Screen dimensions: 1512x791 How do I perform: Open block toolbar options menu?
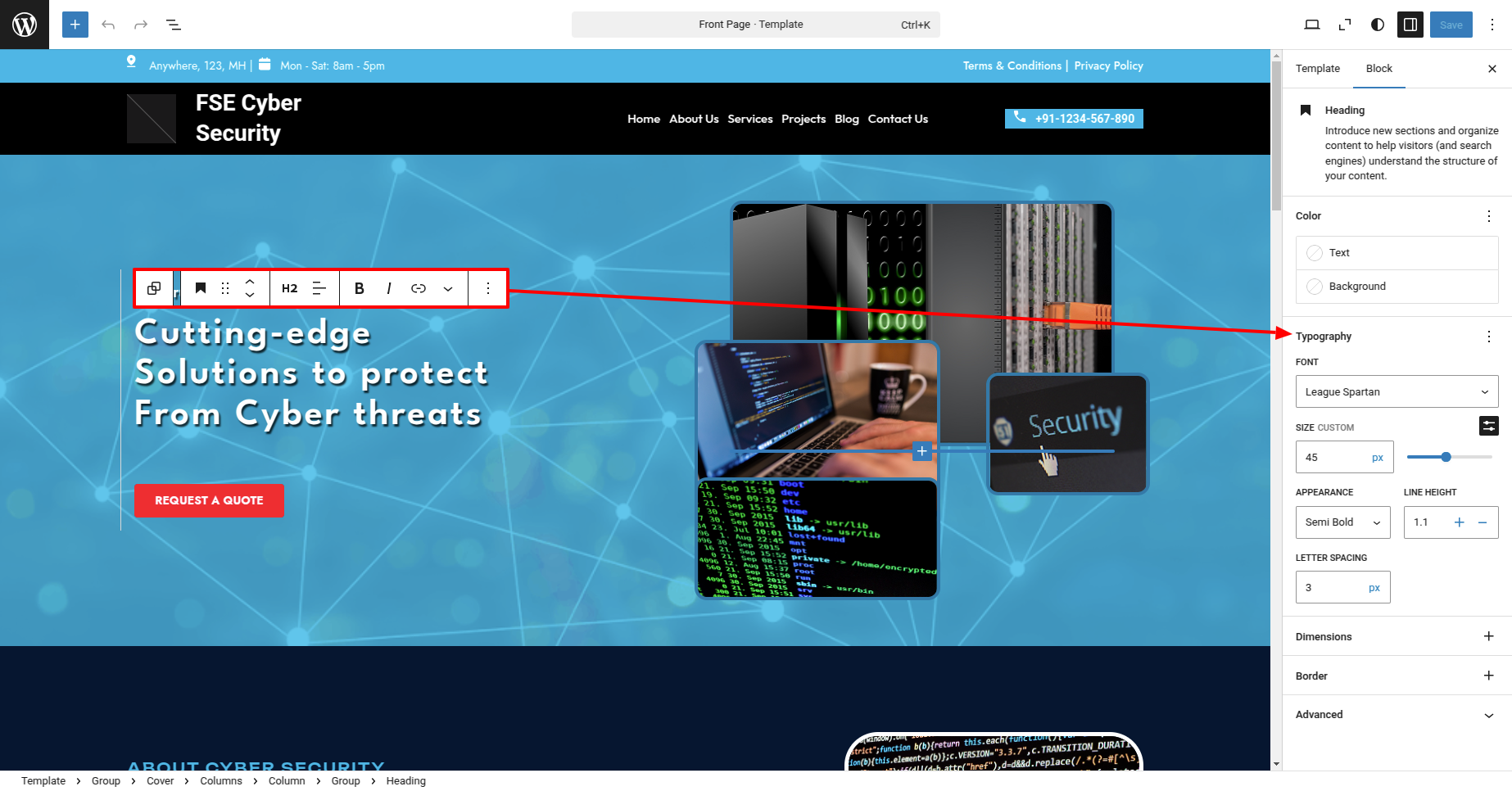click(x=488, y=288)
